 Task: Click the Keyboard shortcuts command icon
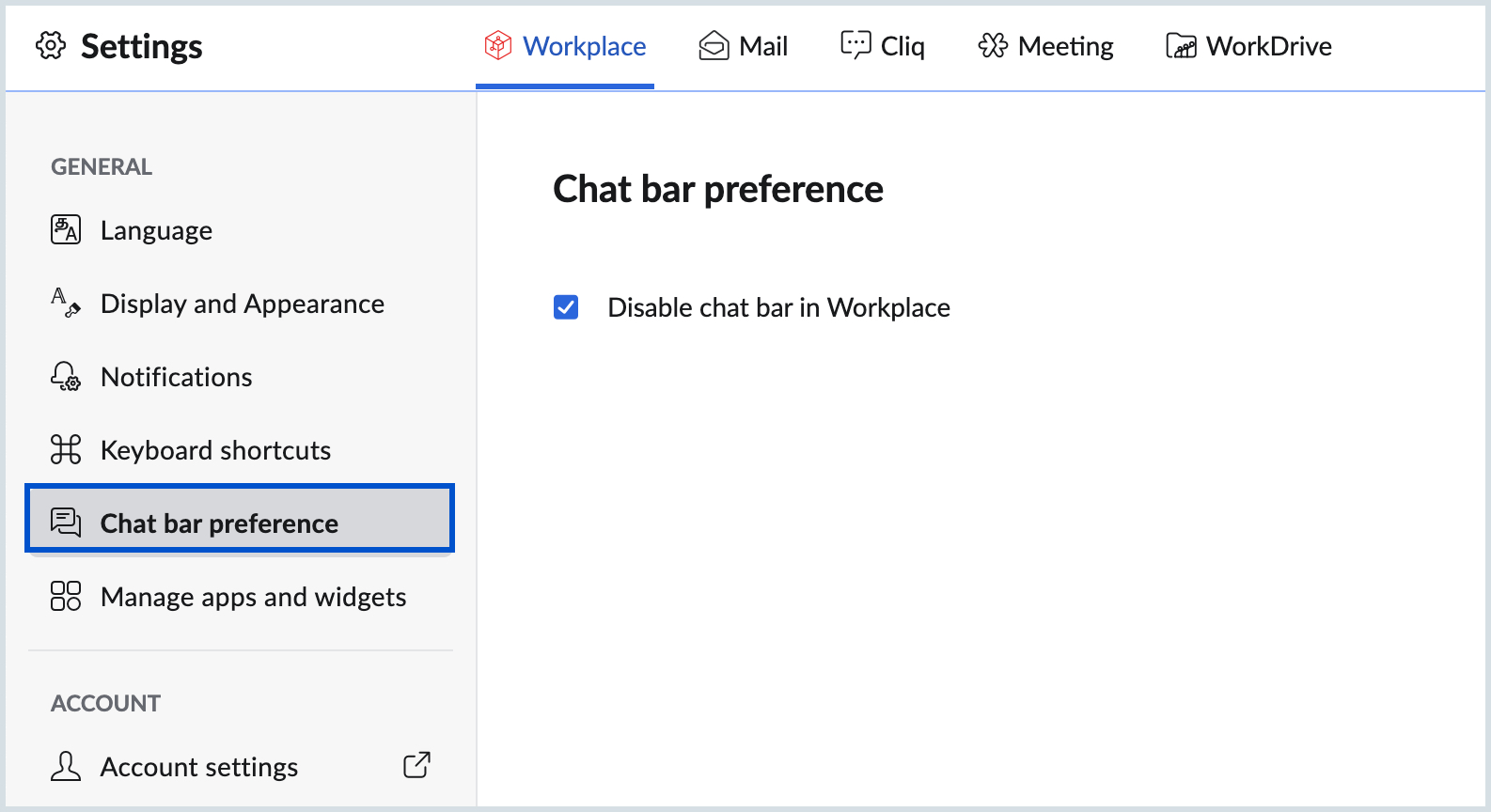(66, 449)
